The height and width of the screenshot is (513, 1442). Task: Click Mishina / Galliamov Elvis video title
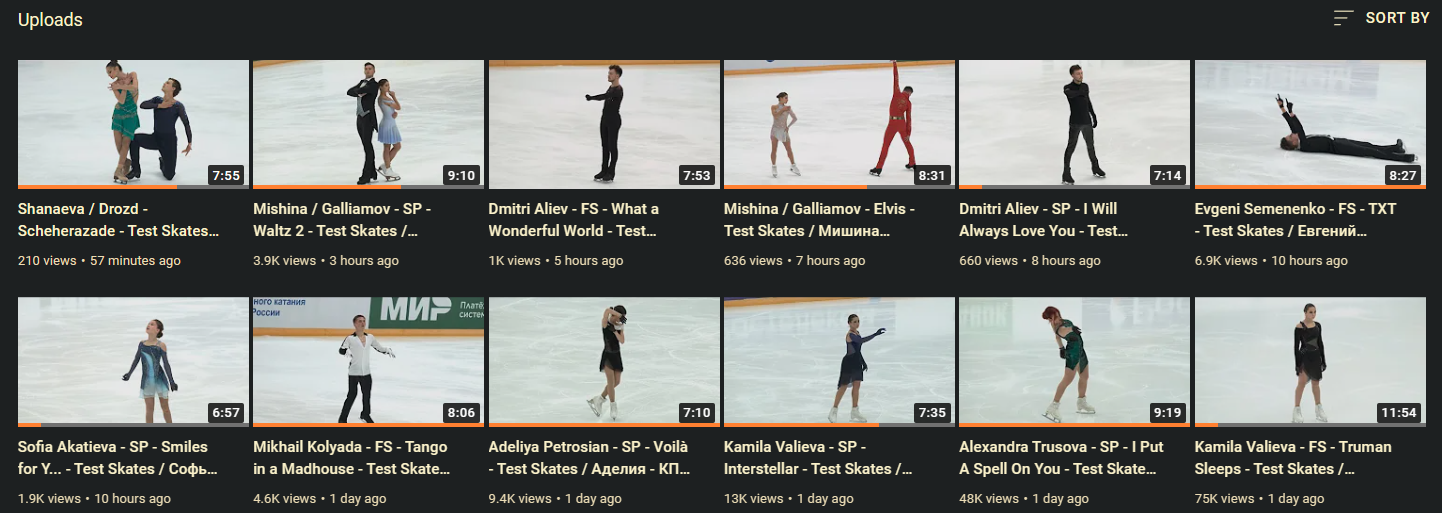pyautogui.click(x=820, y=220)
